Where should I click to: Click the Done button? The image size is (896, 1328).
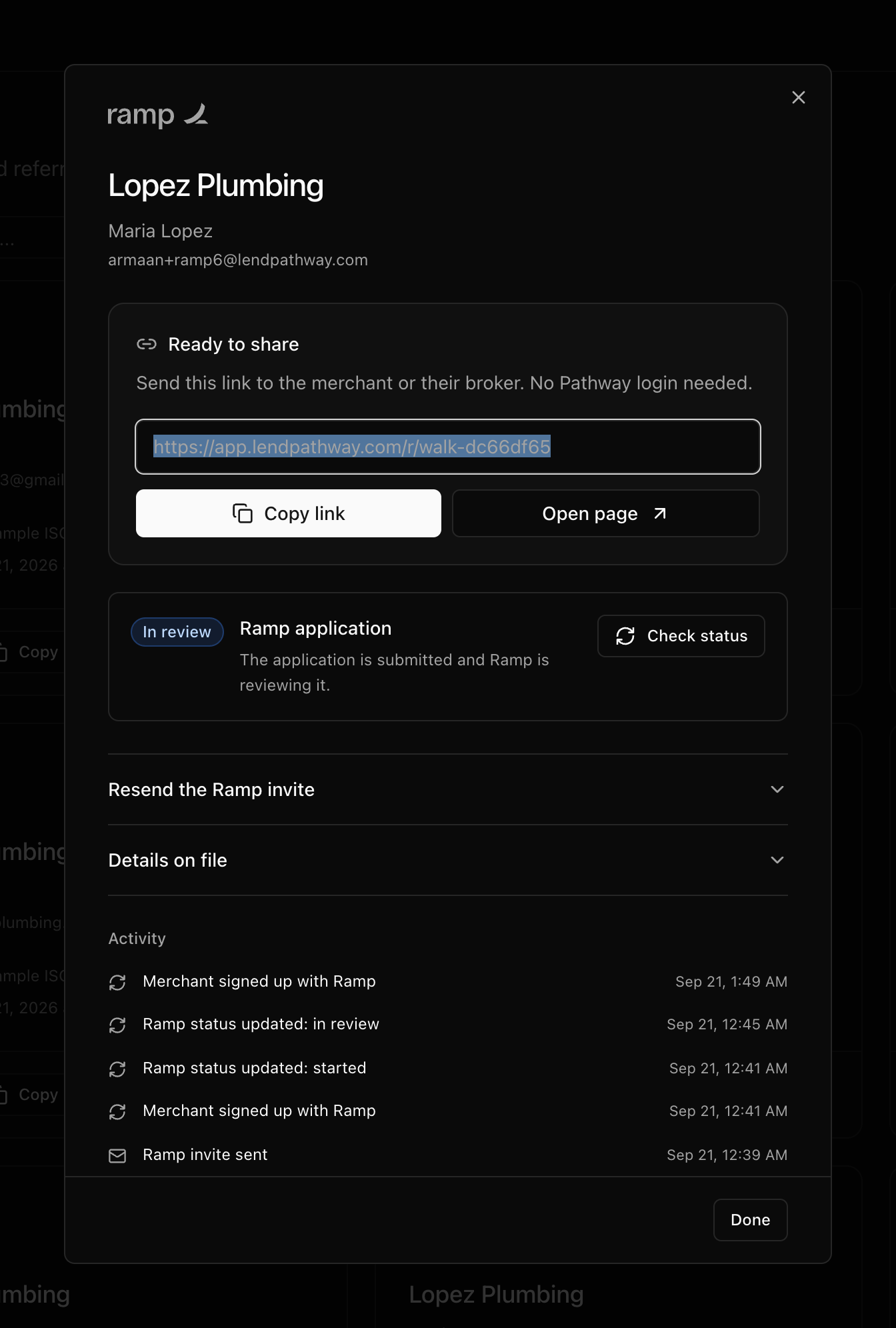click(x=750, y=1219)
